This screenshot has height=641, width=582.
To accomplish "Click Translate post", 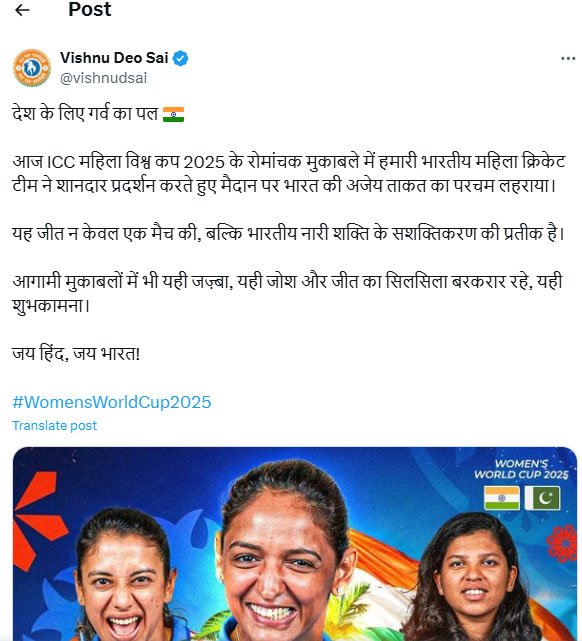I will [54, 426].
